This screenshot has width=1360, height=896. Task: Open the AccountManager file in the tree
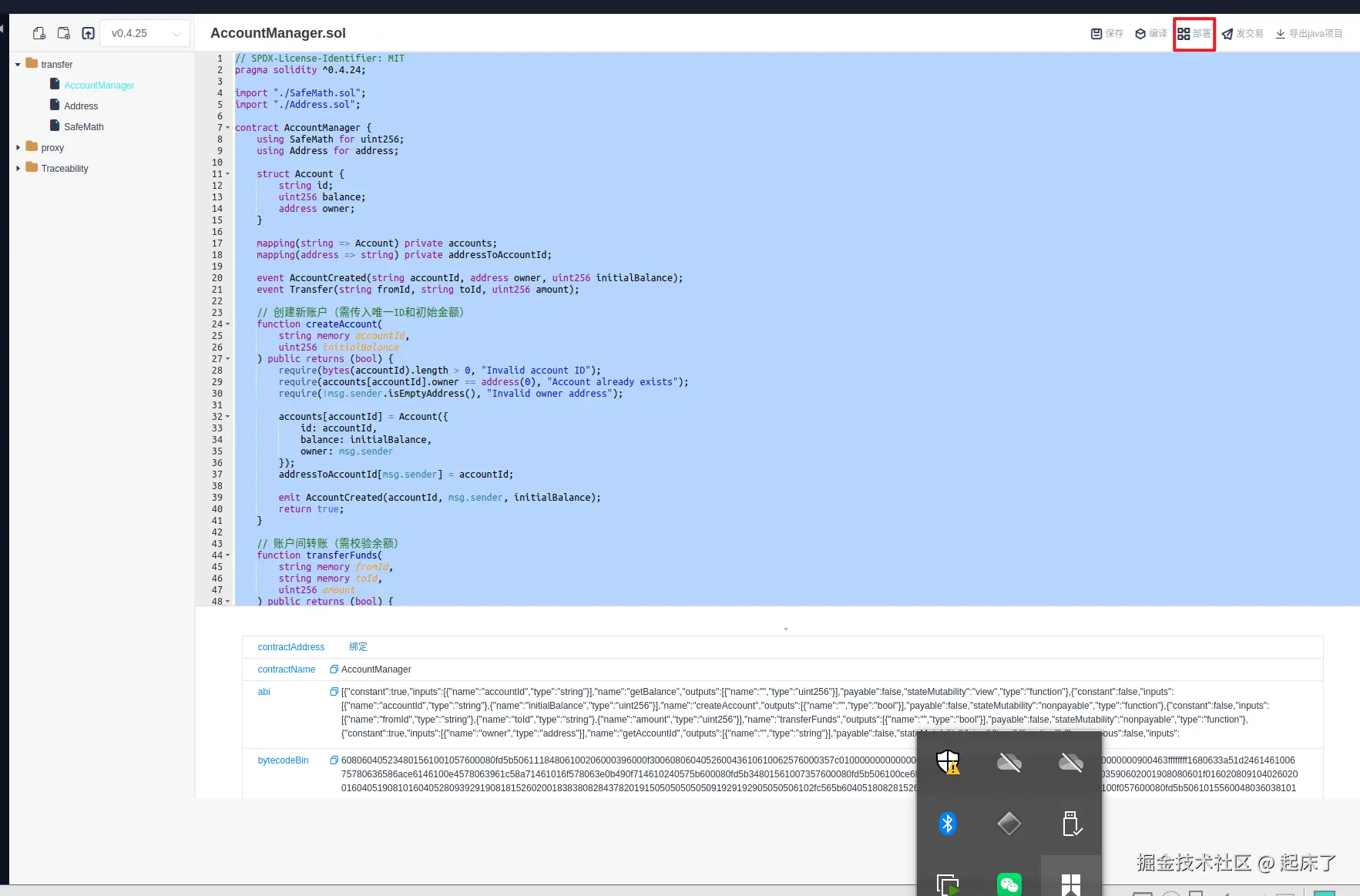tap(99, 85)
